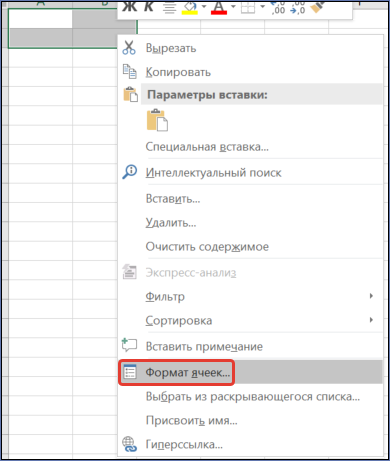Viewport: 390px width, 461px height.
Task: Click the red font color A
Action: [219, 7]
